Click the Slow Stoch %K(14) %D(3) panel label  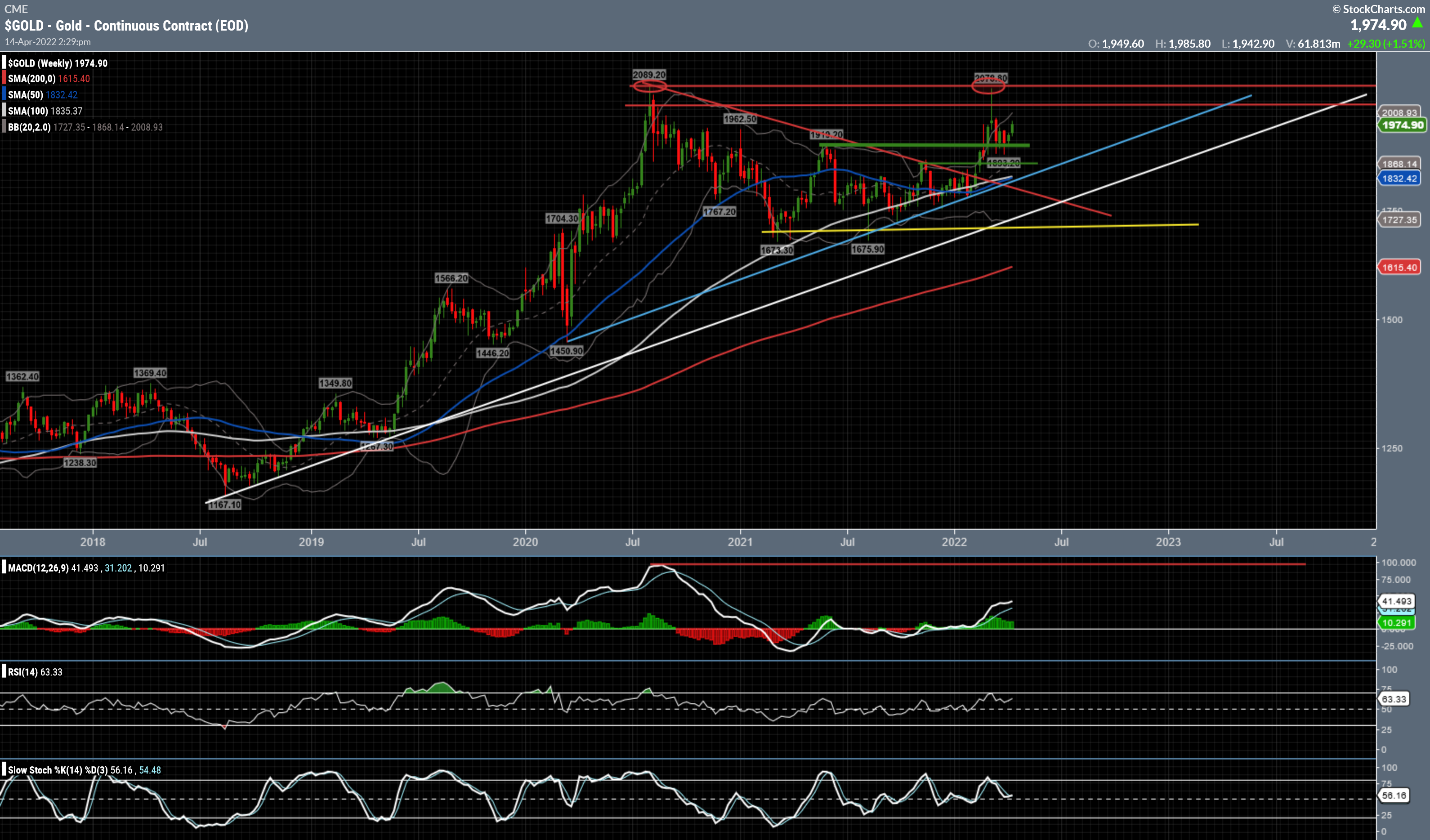(58, 770)
